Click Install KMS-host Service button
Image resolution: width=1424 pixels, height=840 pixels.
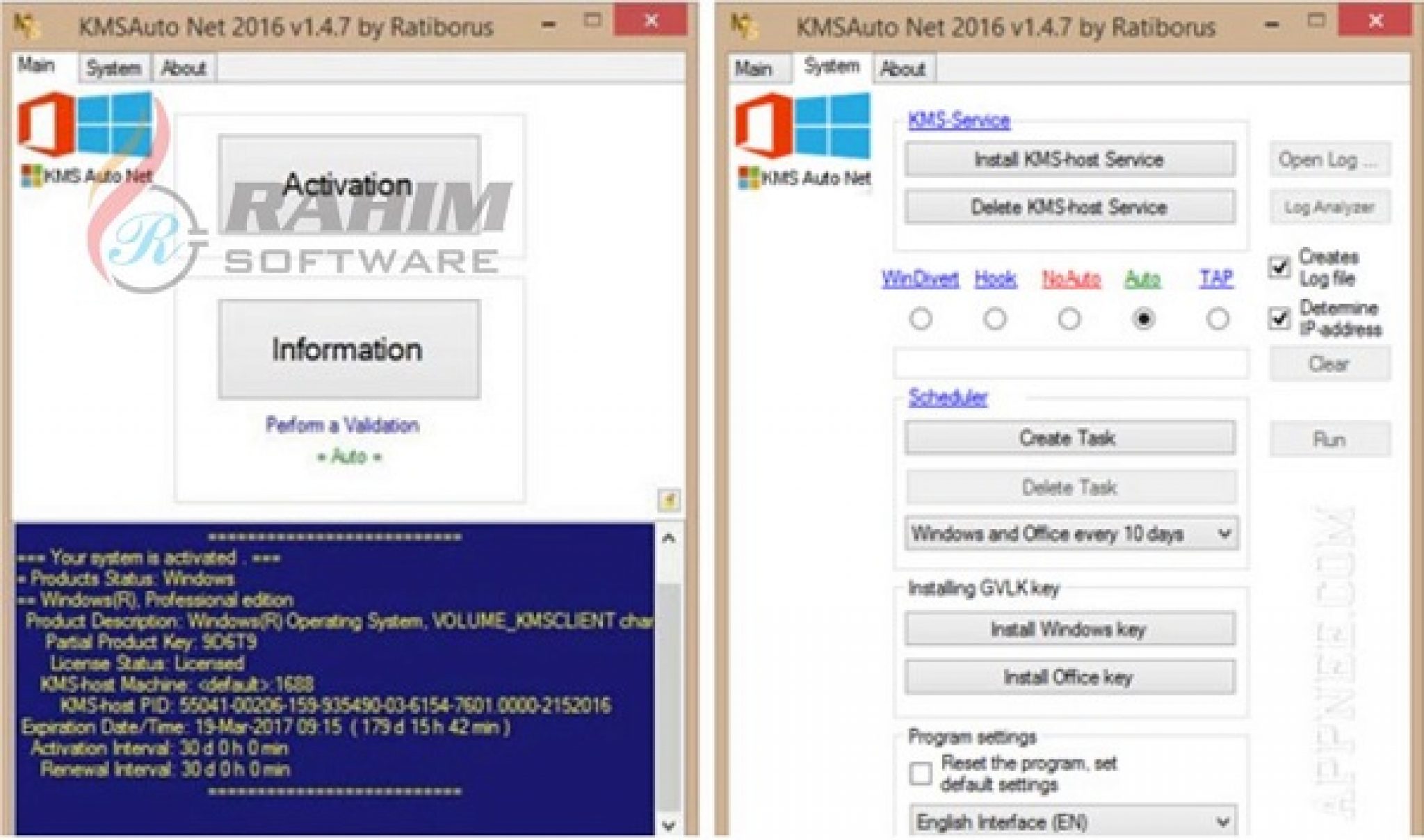point(1069,159)
